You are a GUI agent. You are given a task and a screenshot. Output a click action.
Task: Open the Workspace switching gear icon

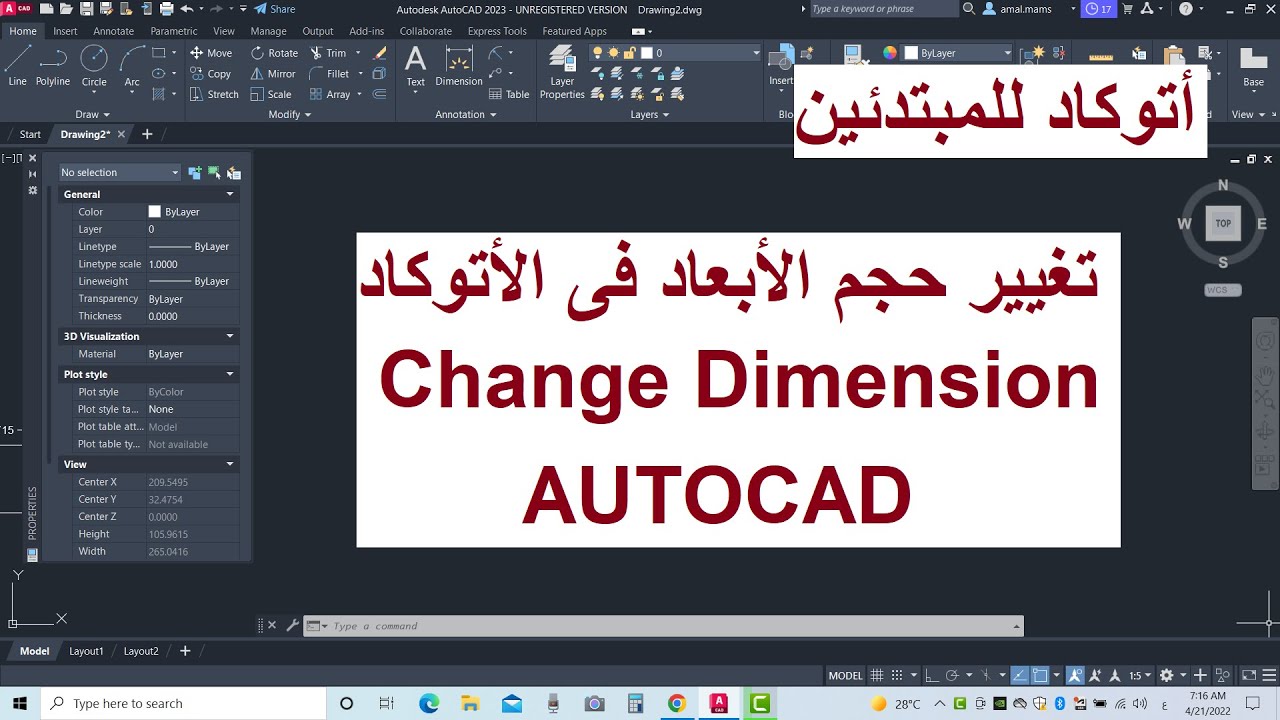pyautogui.click(x=1166, y=676)
